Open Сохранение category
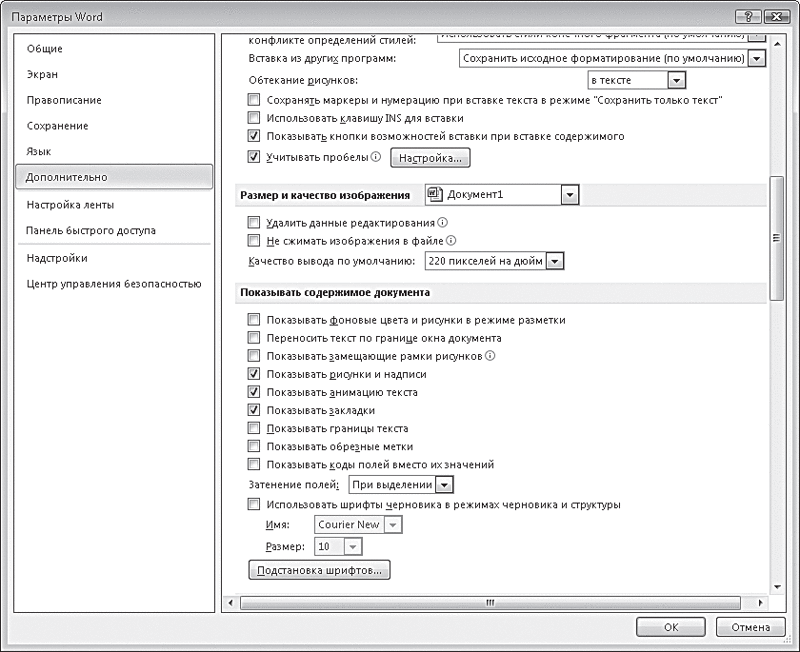Image resolution: width=800 pixels, height=652 pixels. pyautogui.click(x=58, y=126)
